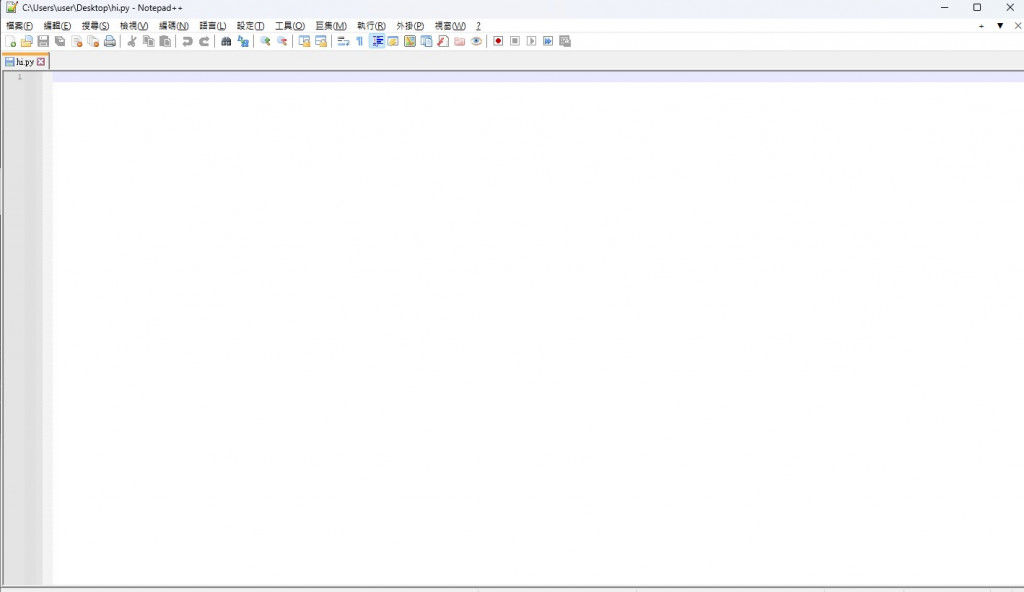Click the Close All documents toolbar icon

pos(93,41)
